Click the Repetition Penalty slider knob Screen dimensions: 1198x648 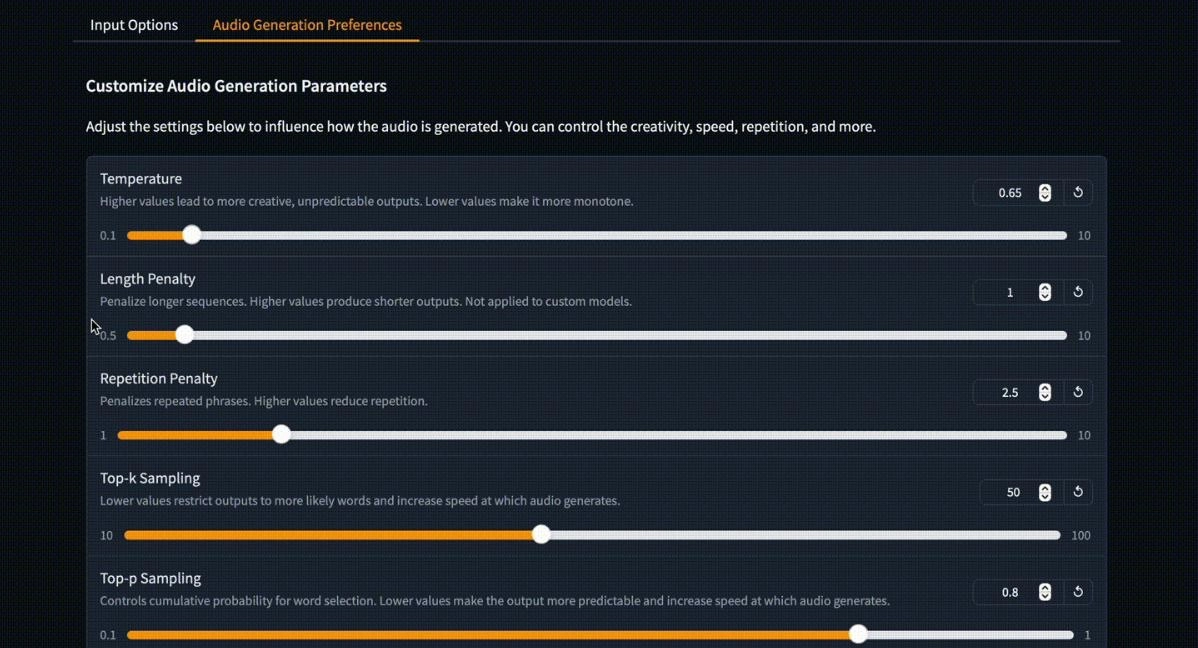[x=282, y=435]
